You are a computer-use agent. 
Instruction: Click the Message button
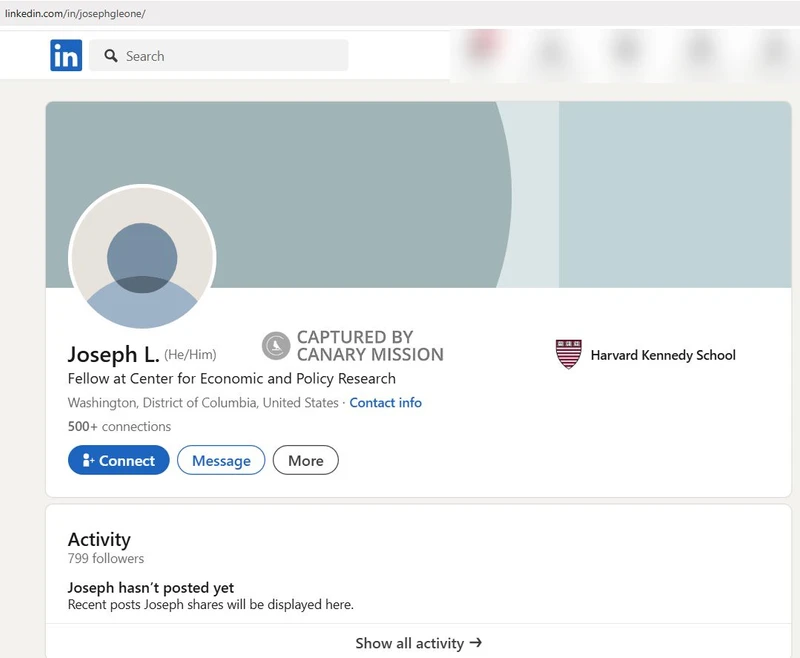[221, 460]
